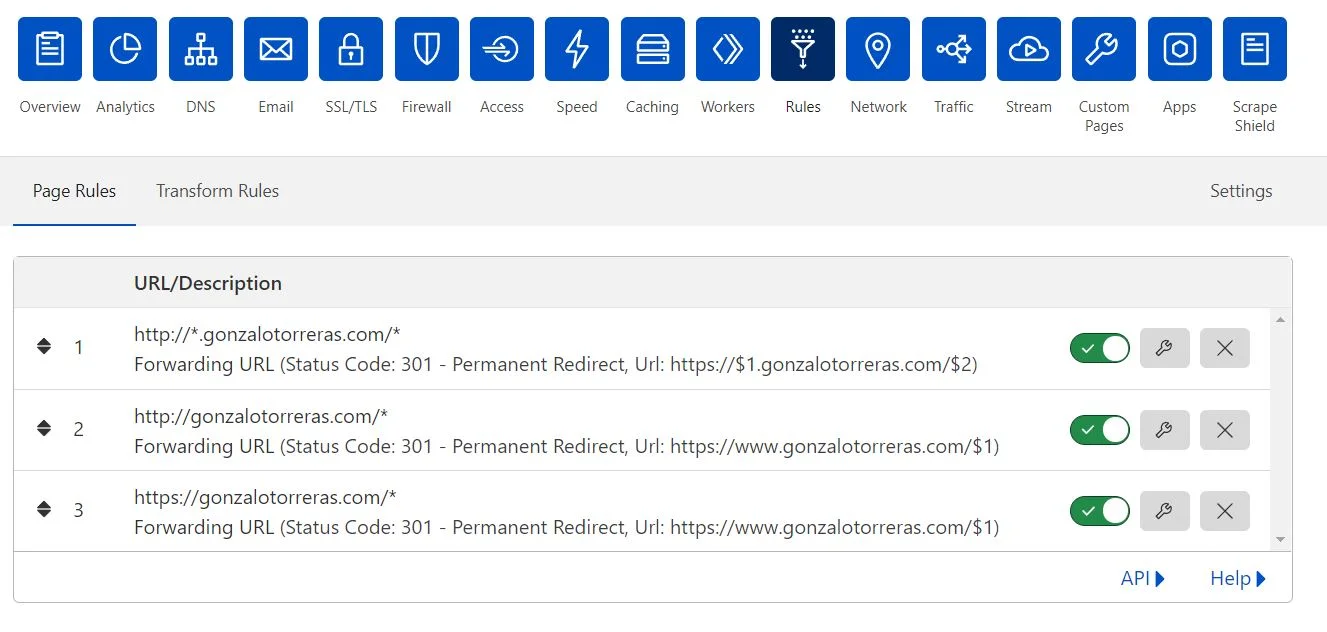Select the https://gonzalotorreras.com/* rule URL

coord(265,497)
